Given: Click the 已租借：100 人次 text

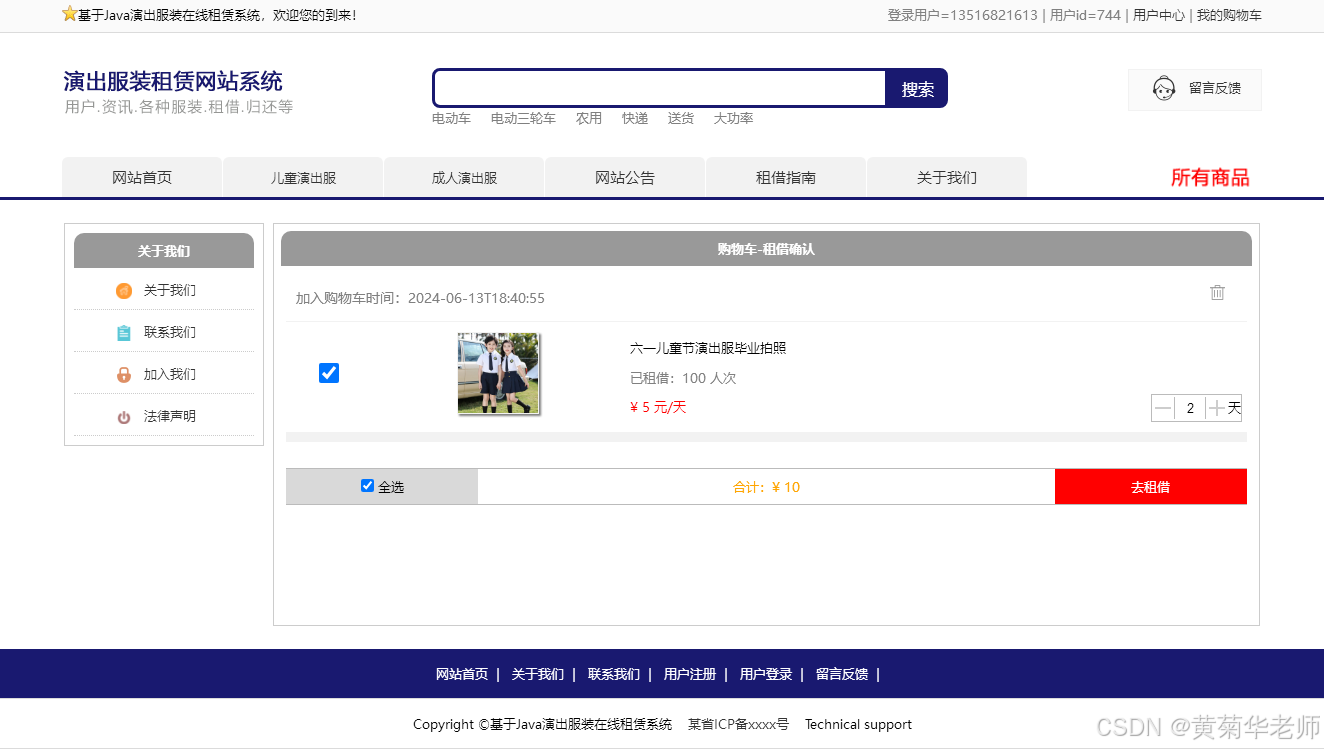Looking at the screenshot, I should (683, 378).
